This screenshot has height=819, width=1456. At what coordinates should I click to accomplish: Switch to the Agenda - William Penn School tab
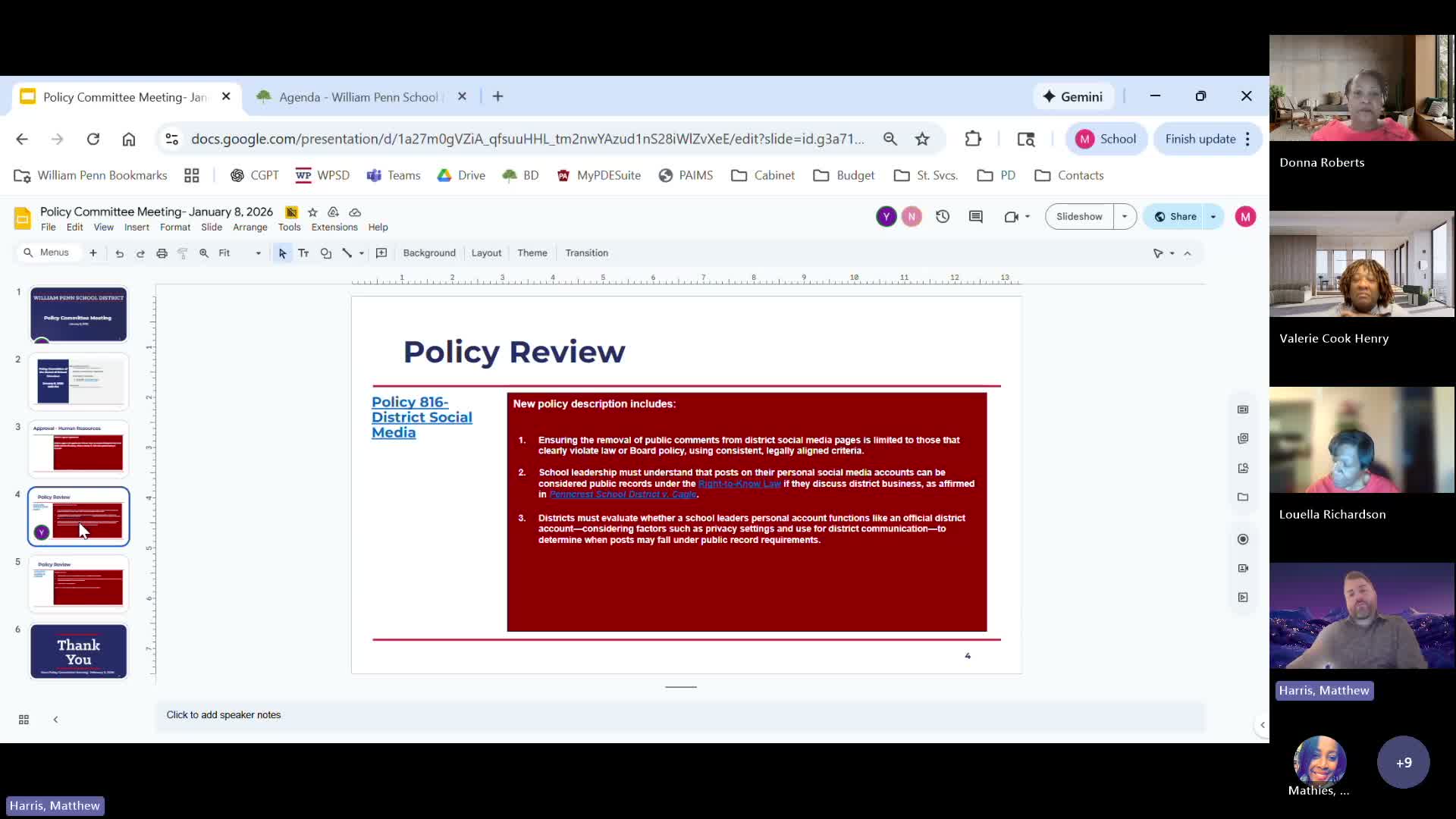tap(358, 97)
